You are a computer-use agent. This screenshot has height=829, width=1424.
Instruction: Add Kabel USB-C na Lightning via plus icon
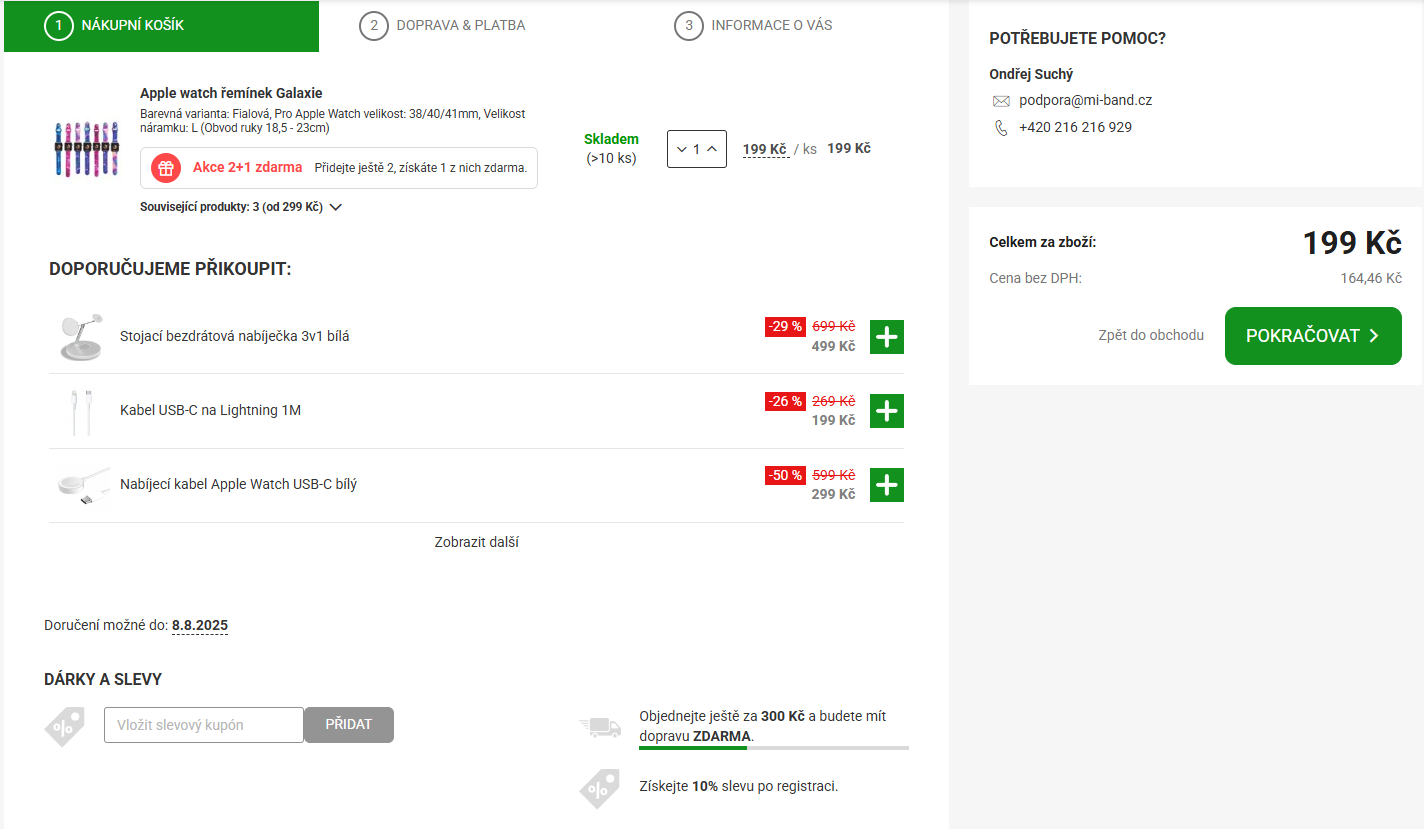coord(886,411)
